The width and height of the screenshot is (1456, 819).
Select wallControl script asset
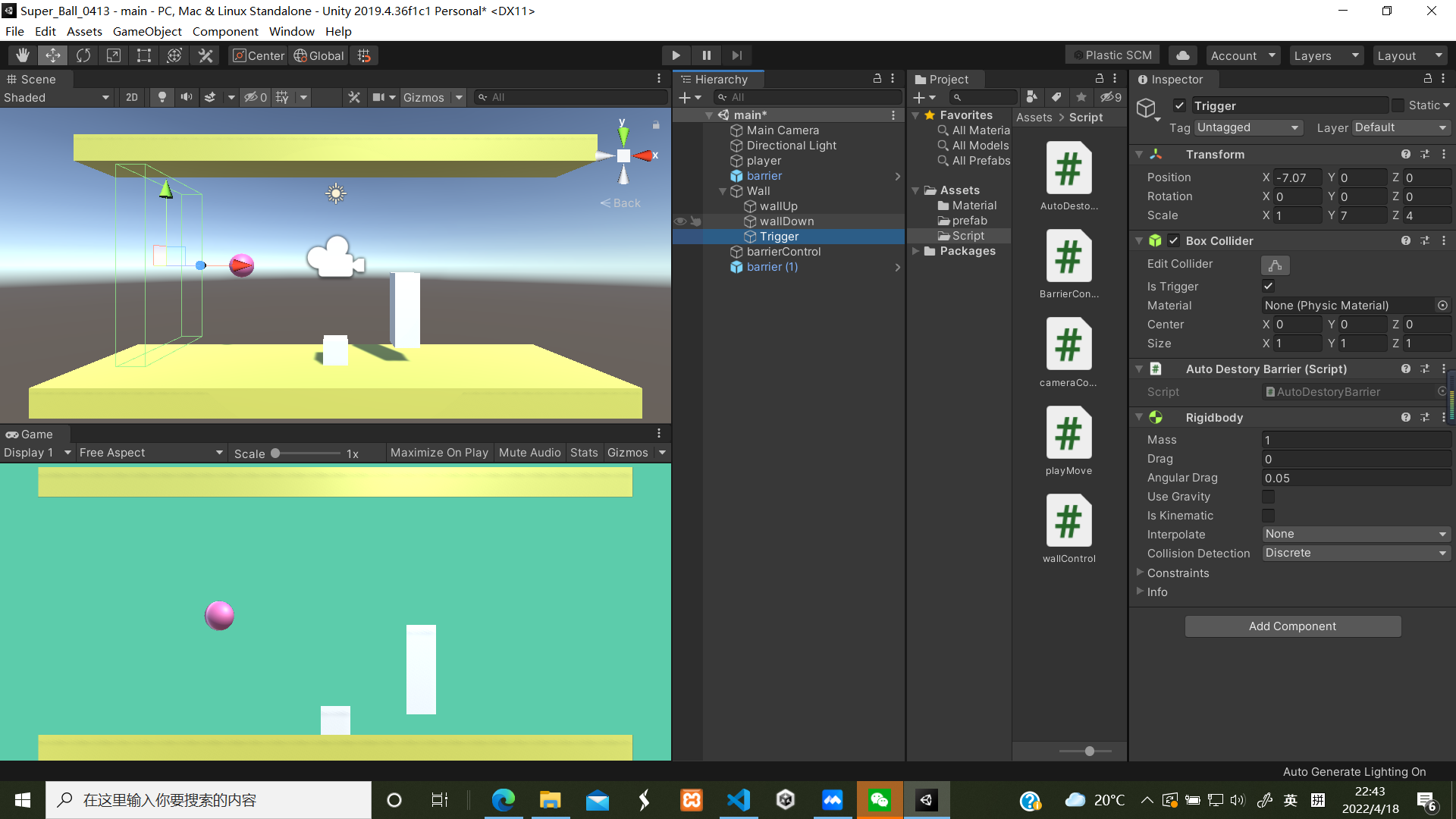[x=1068, y=529]
